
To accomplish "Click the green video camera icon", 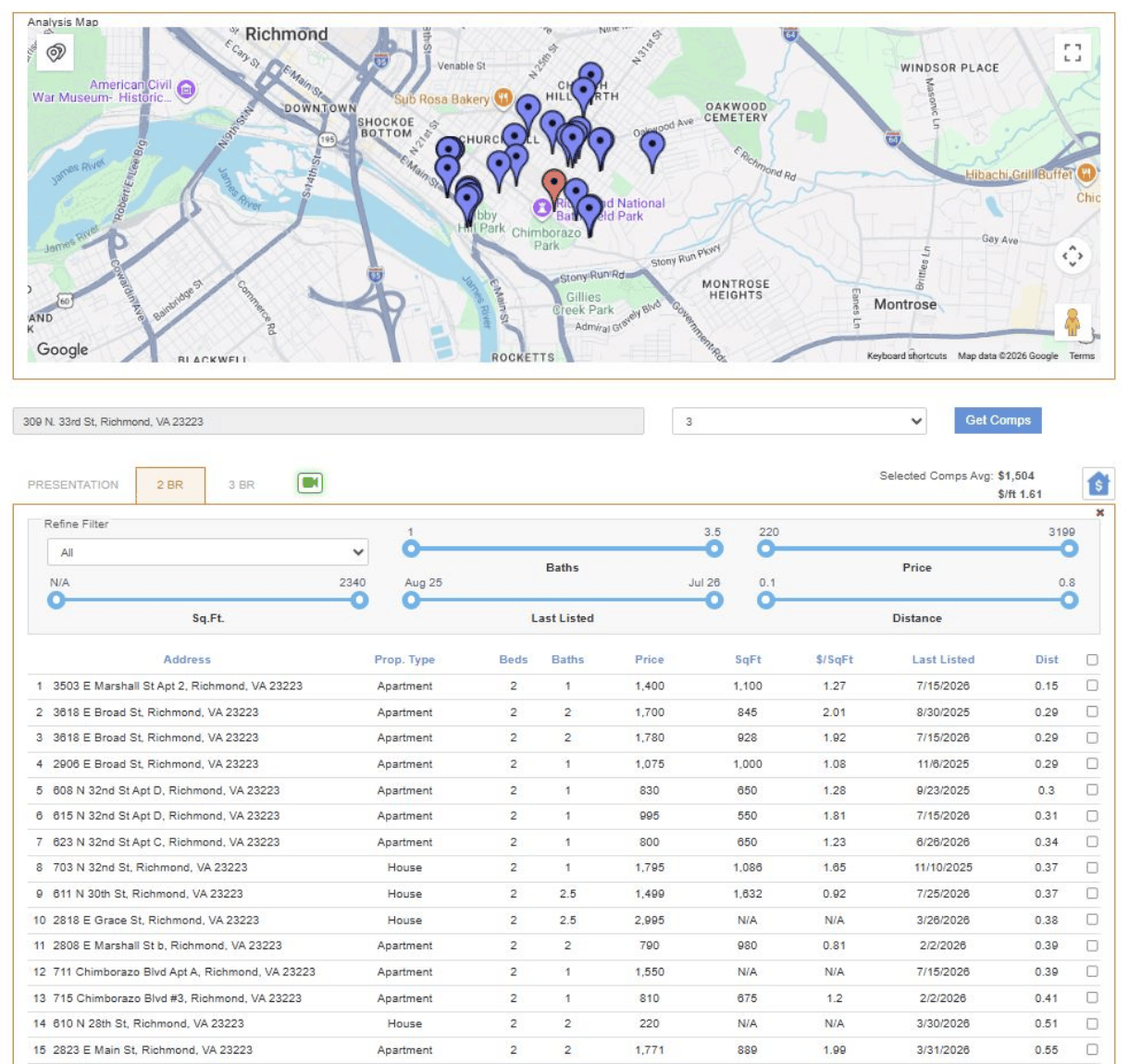I will 310,483.
